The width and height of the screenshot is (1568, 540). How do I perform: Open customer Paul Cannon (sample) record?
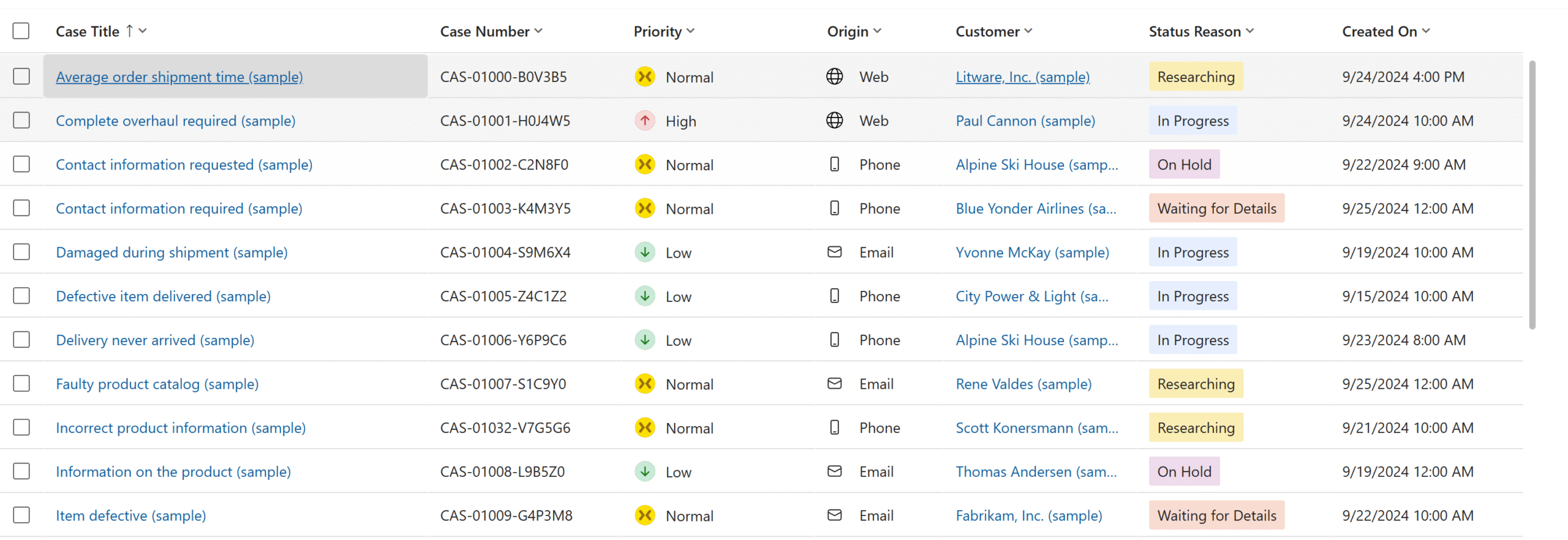(x=1025, y=121)
